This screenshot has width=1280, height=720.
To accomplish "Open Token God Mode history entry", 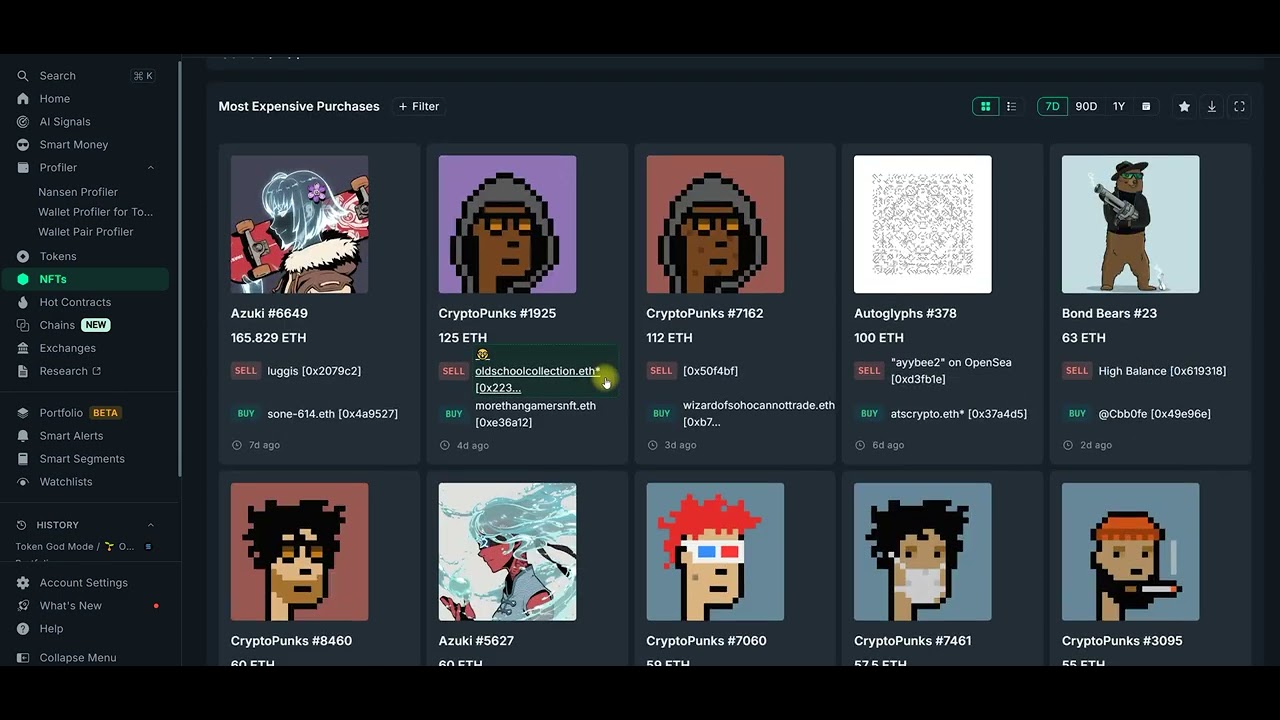I will pyautogui.click(x=75, y=547).
